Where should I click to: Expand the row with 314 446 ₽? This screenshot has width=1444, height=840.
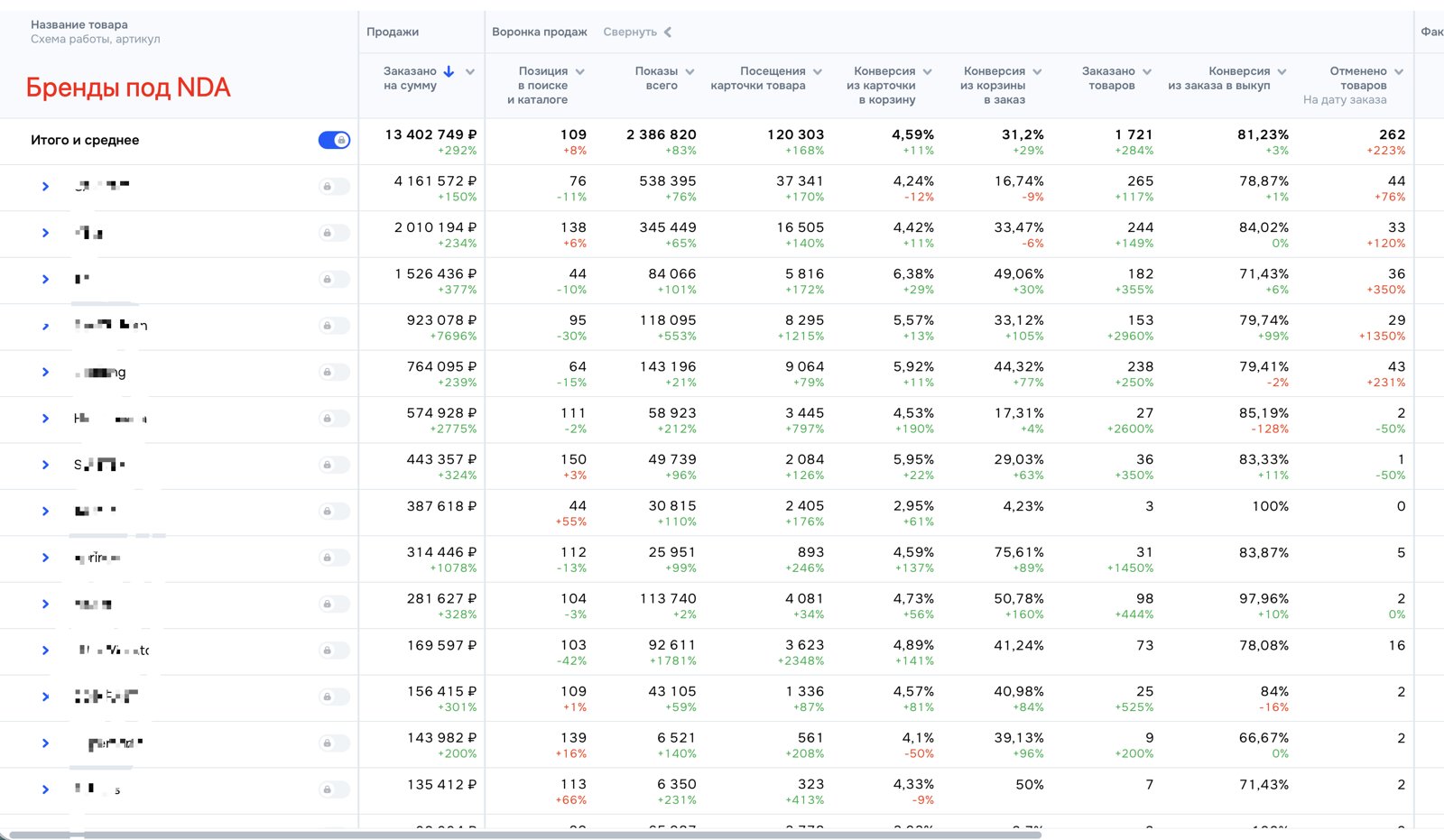click(x=45, y=558)
